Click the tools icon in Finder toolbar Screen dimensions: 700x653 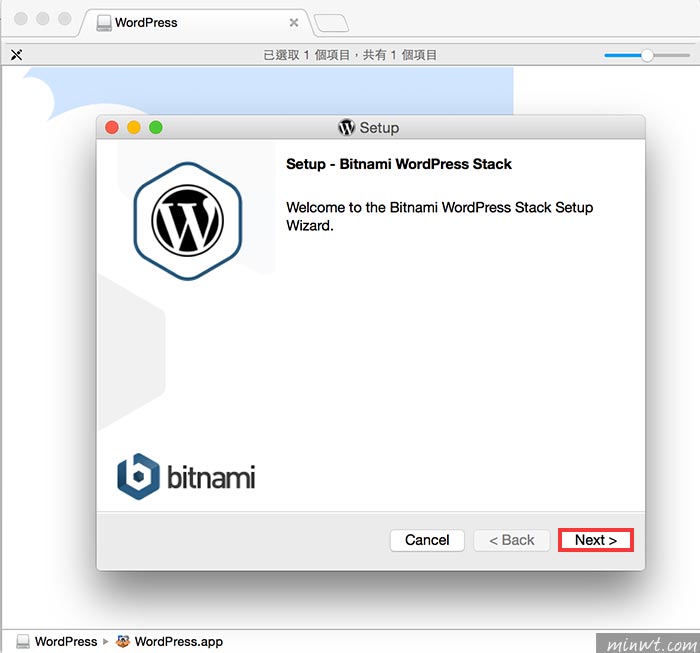coord(17,55)
